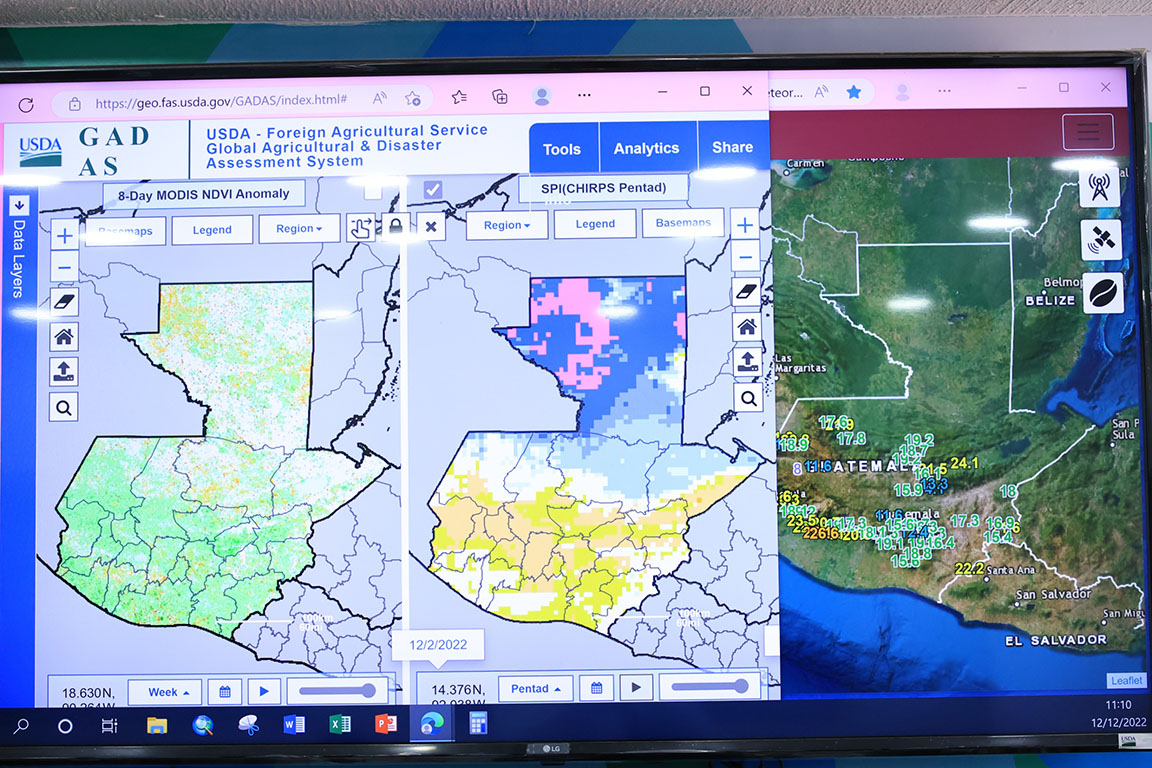This screenshot has width=1152, height=768.
Task: Play the animation on left map
Action: (264, 691)
